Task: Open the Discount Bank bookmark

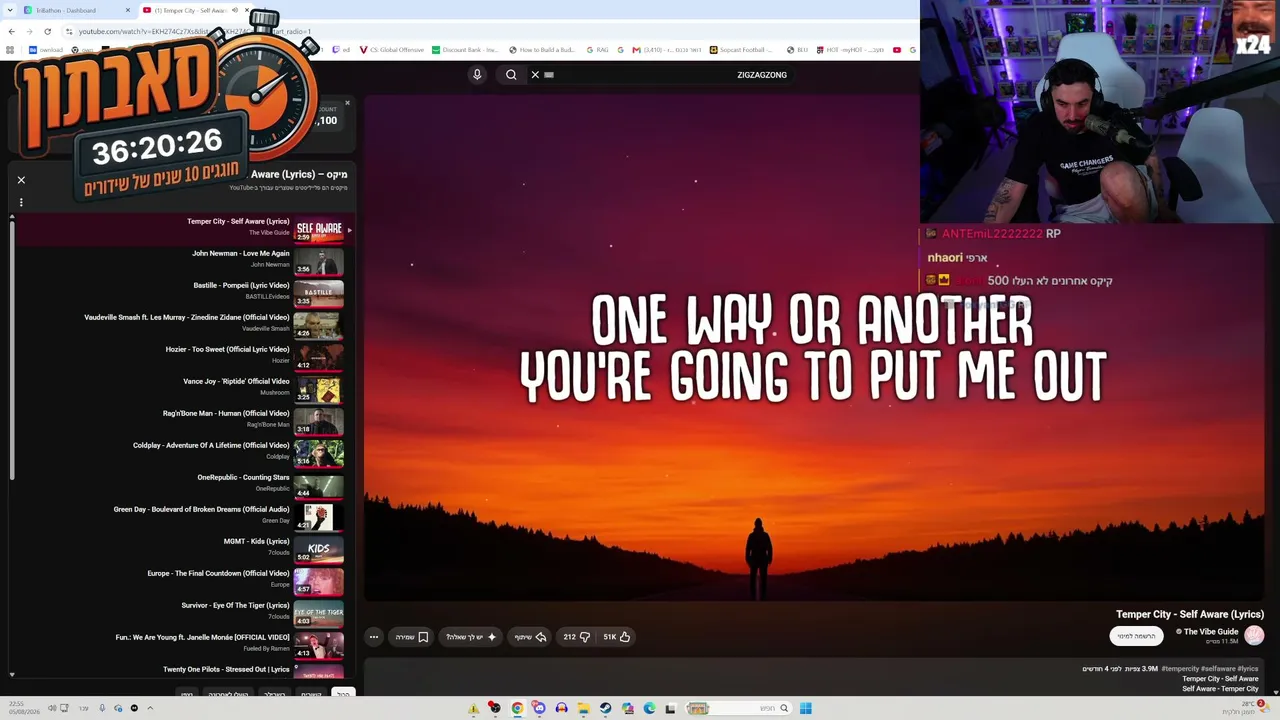Action: [466, 50]
